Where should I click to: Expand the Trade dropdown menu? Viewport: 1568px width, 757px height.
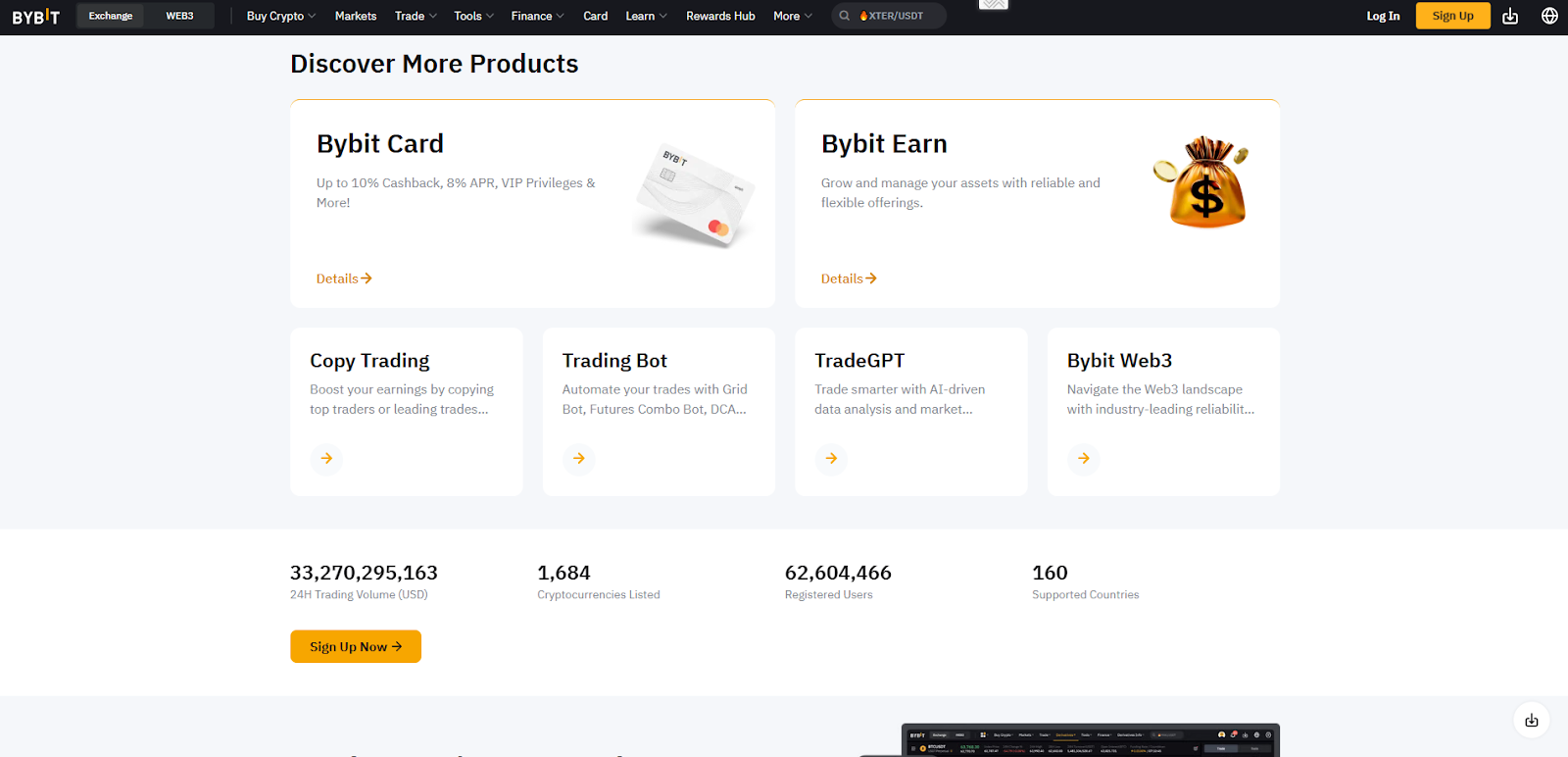click(x=416, y=16)
